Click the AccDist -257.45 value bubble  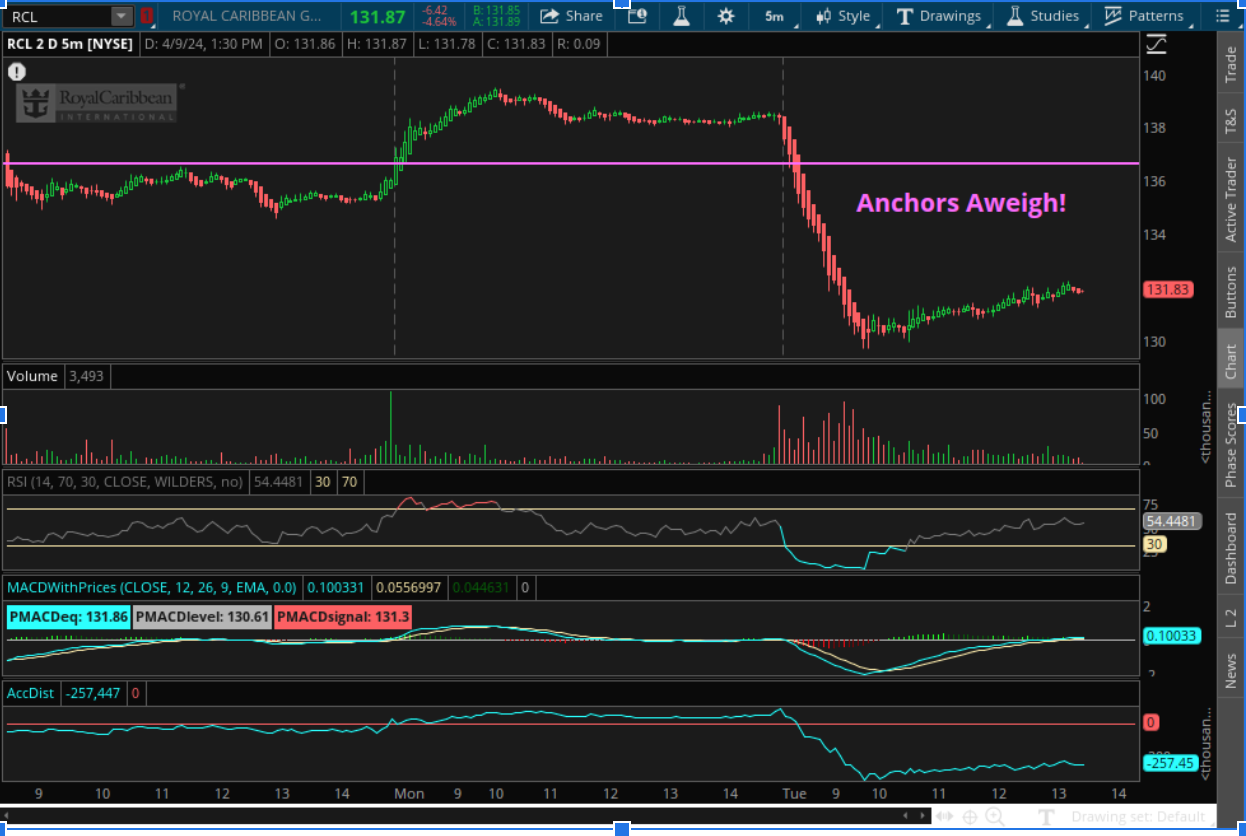point(1168,763)
